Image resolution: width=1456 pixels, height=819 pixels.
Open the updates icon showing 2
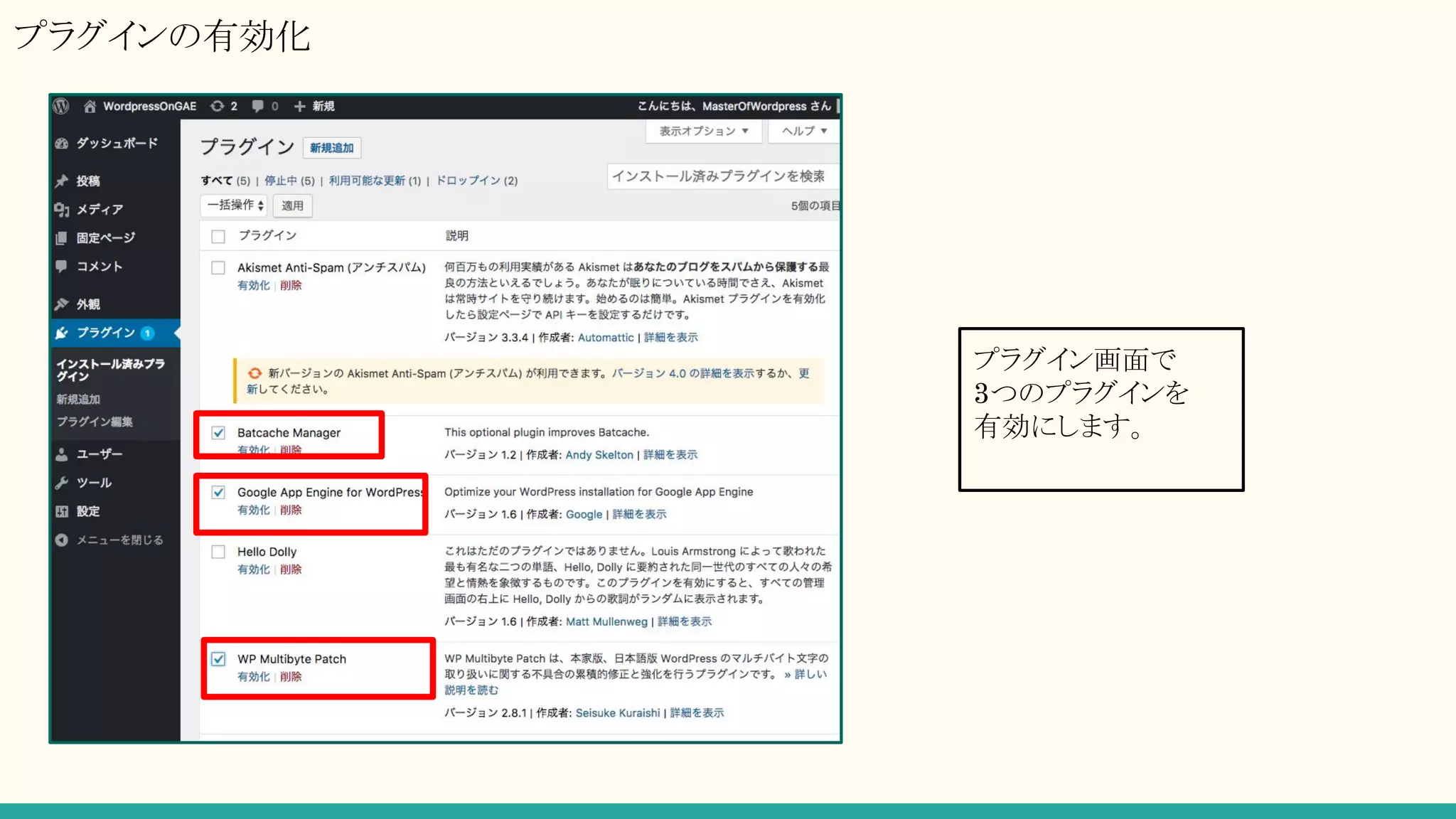point(217,107)
